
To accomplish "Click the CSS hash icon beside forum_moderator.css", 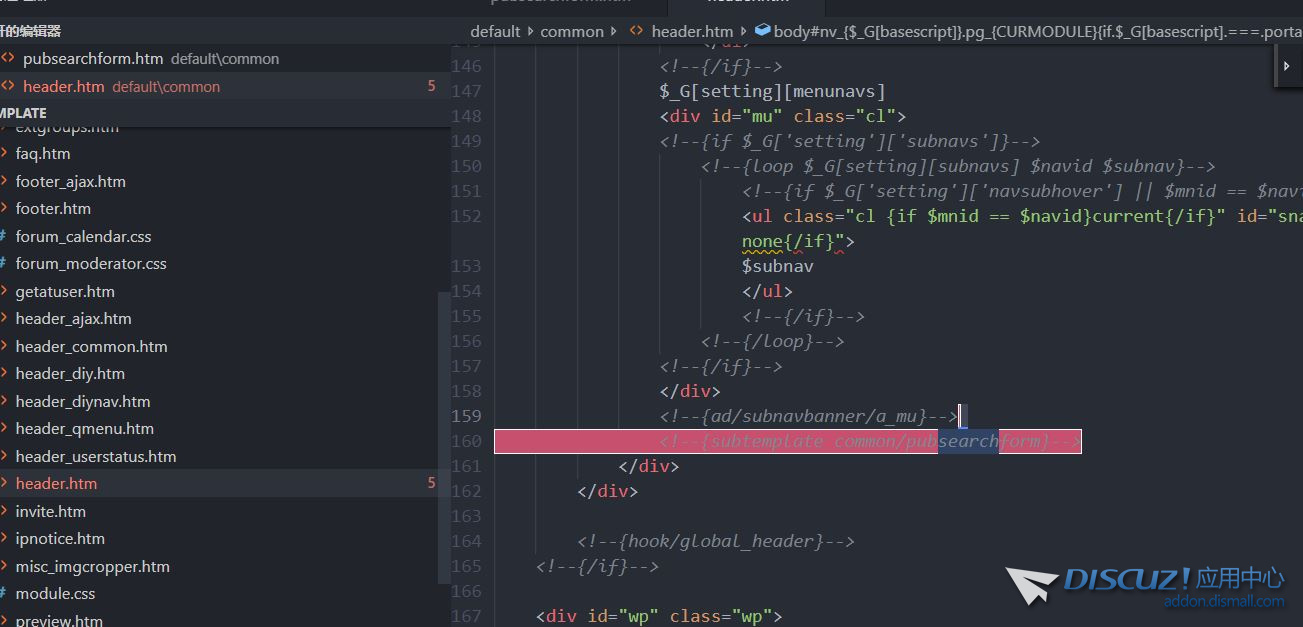I will [4, 264].
